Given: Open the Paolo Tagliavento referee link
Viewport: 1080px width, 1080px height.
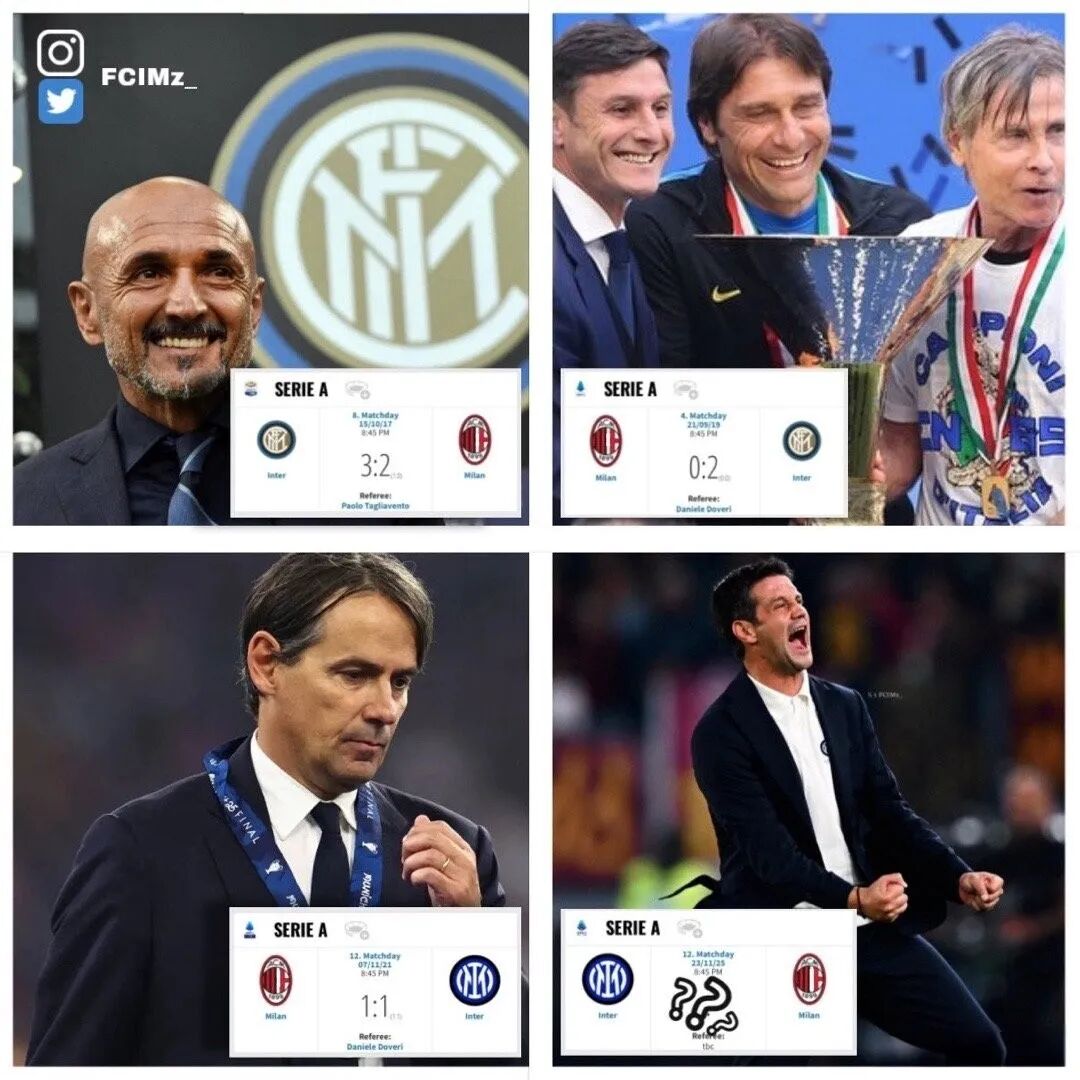Looking at the screenshot, I should tap(375, 506).
